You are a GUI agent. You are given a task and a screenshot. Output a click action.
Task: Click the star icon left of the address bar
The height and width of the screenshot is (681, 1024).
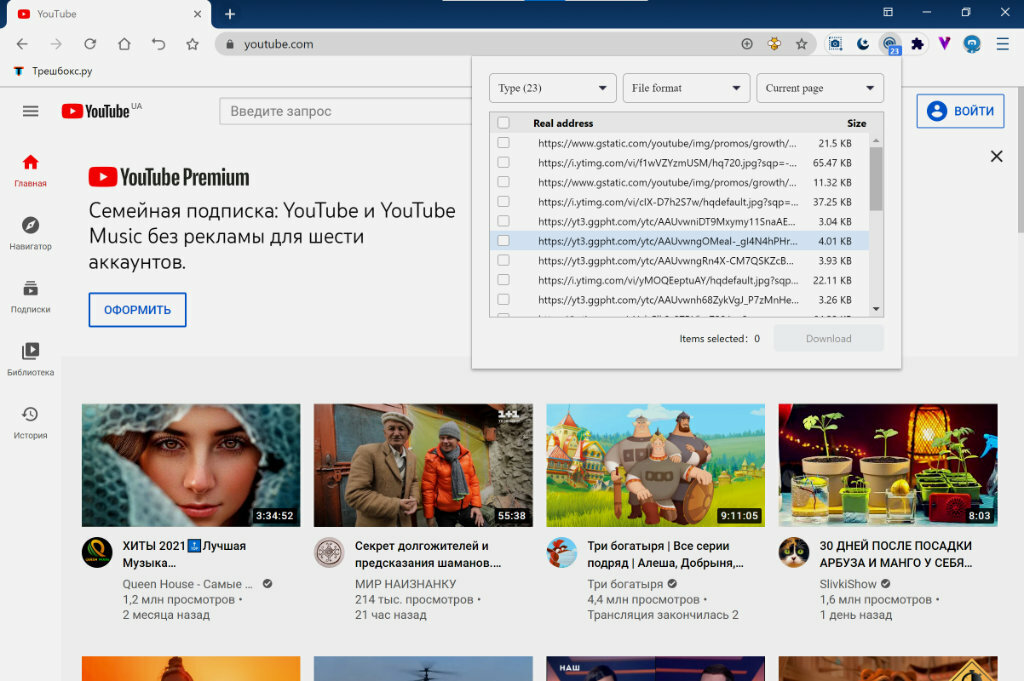(x=192, y=44)
